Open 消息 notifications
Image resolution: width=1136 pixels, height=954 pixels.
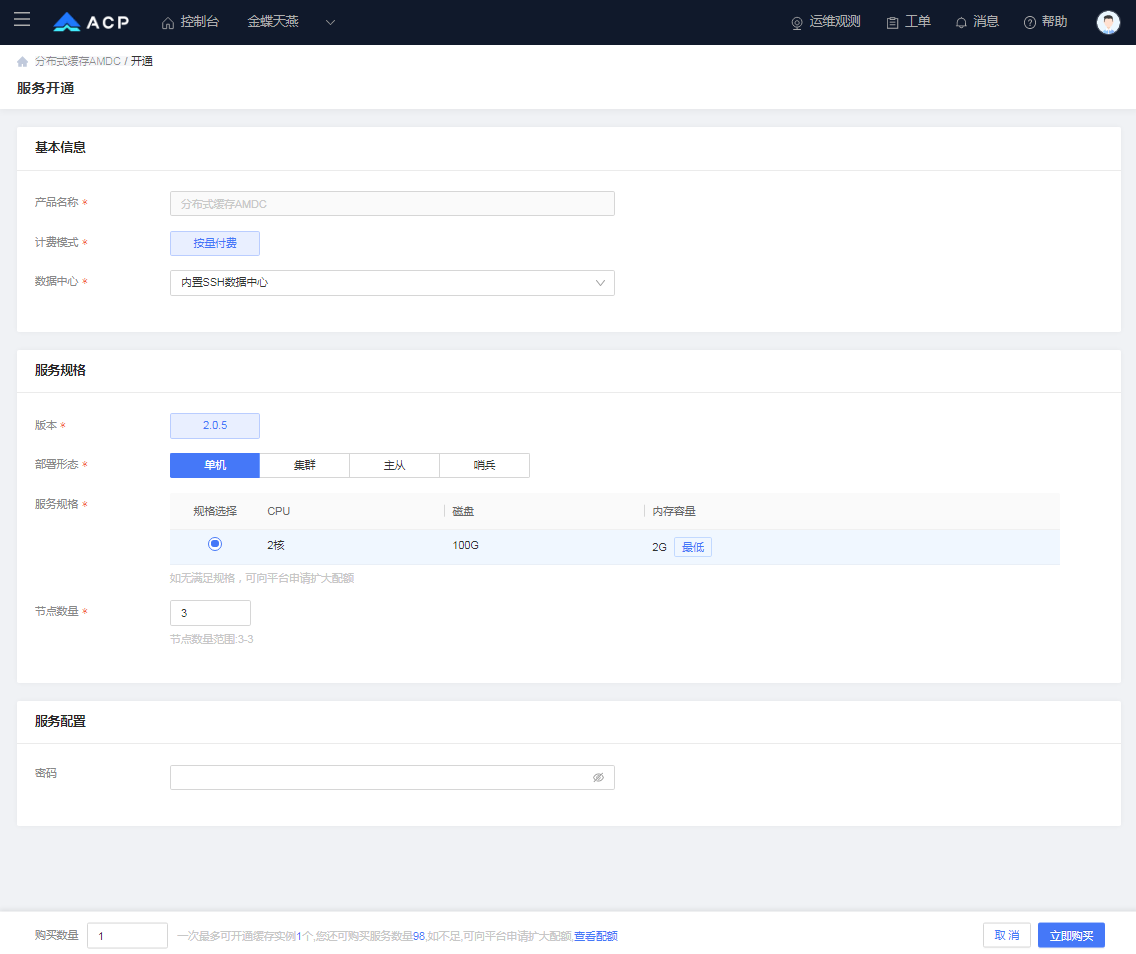(x=977, y=22)
